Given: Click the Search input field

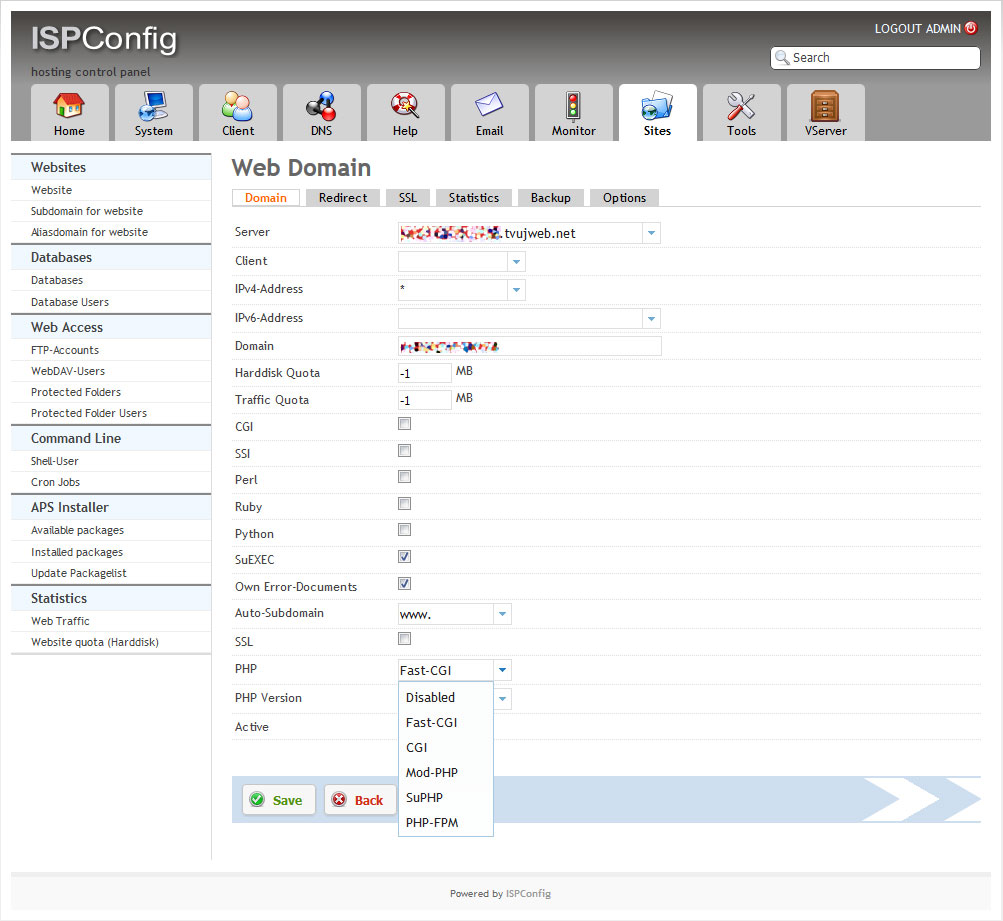Looking at the screenshot, I should pos(882,58).
